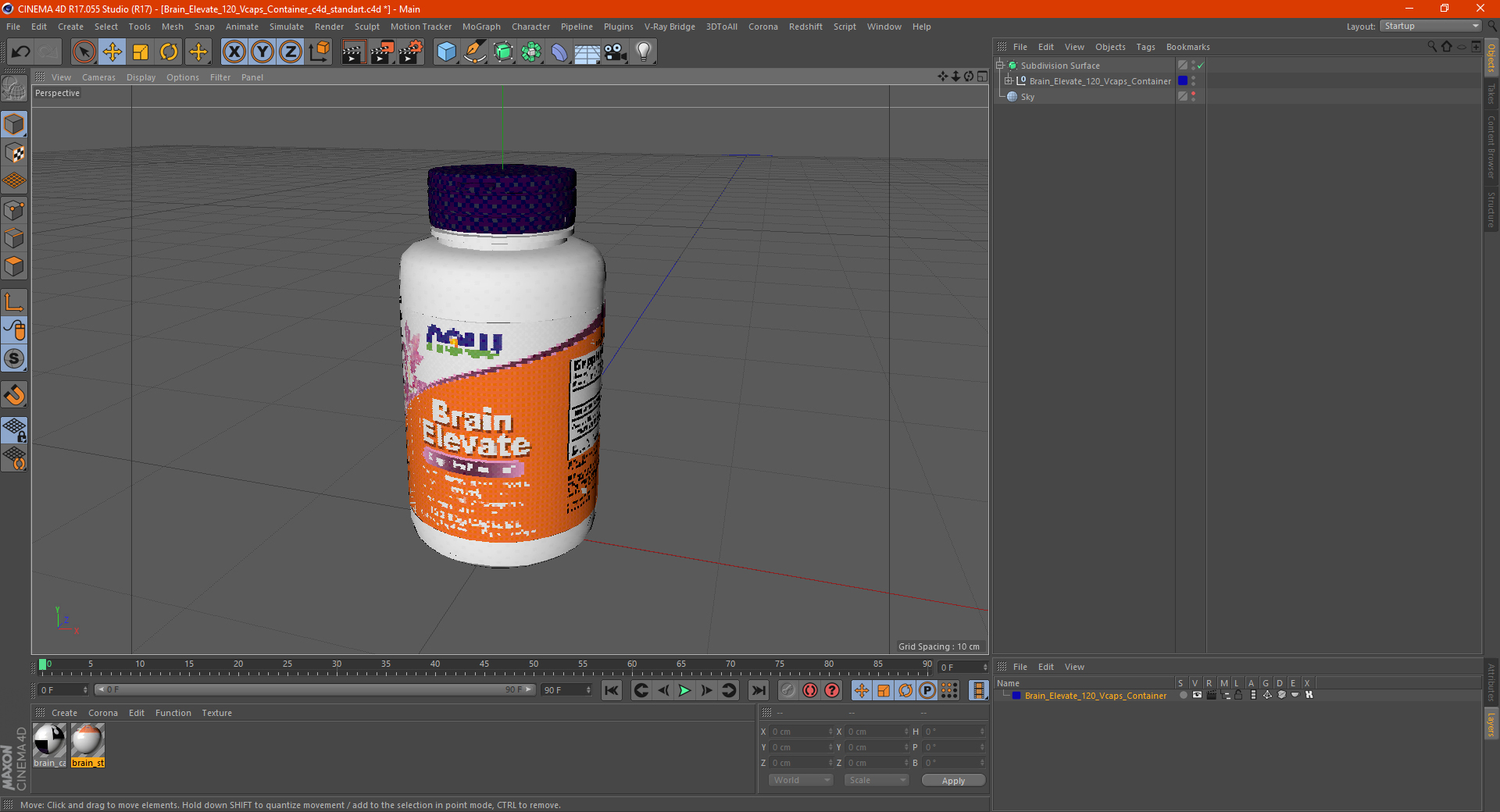
Task: Add a Light object
Action: point(644,52)
